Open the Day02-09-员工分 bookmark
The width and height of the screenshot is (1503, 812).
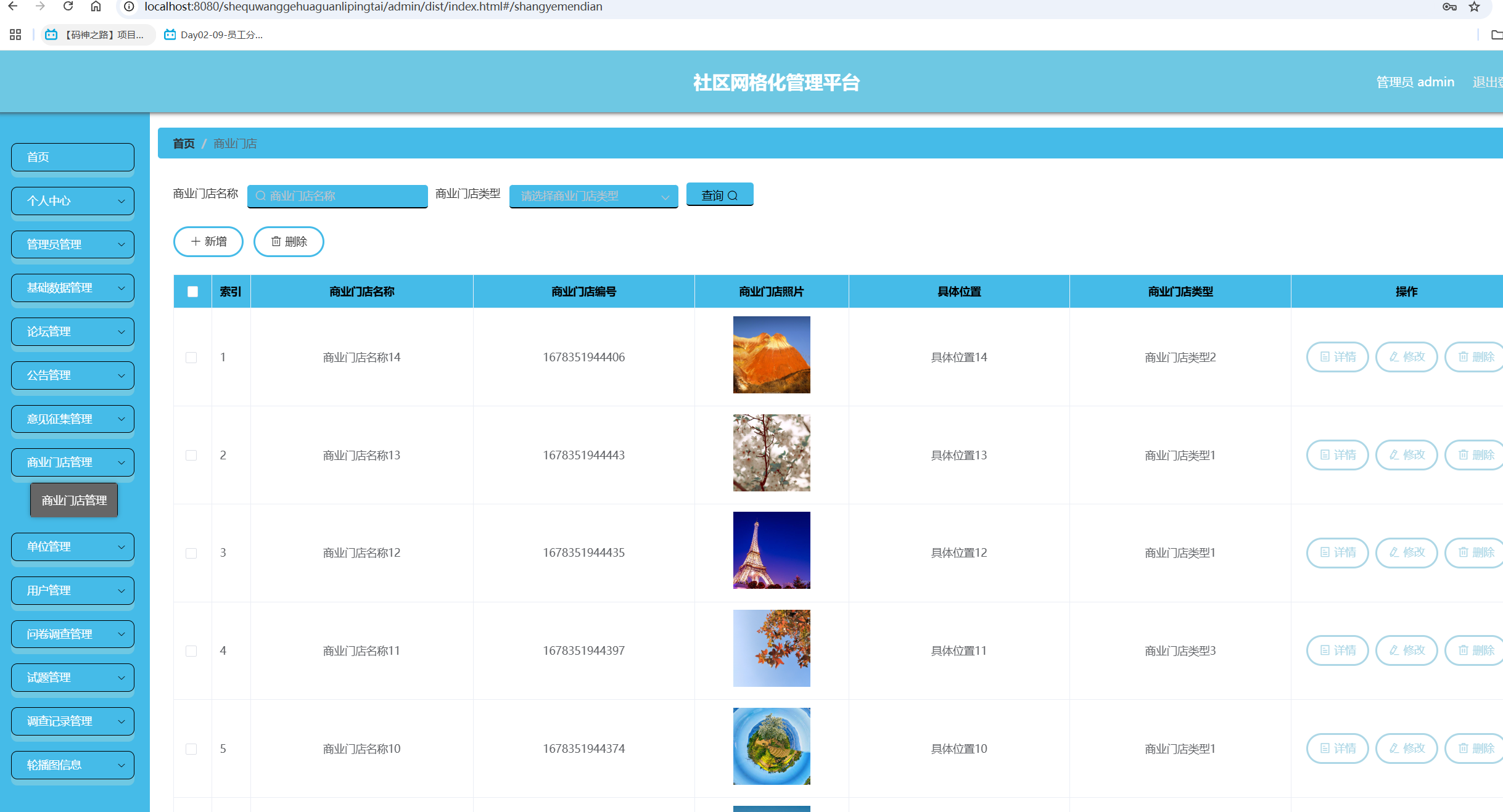click(213, 35)
